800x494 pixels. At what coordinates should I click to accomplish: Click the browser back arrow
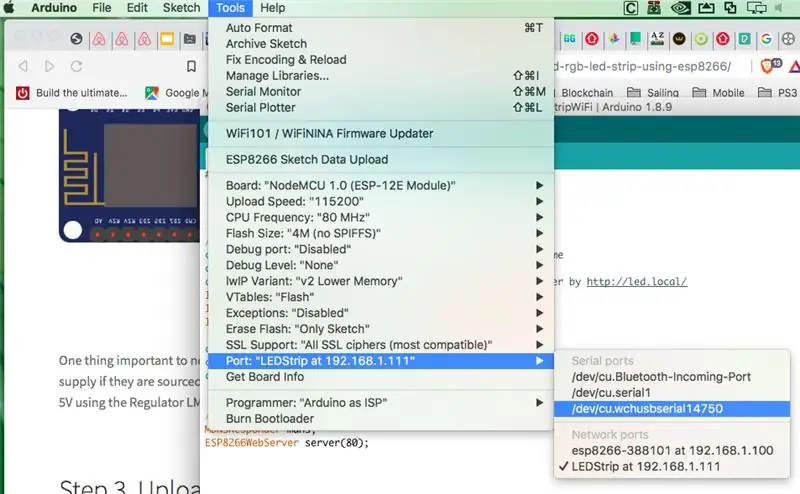pos(23,66)
